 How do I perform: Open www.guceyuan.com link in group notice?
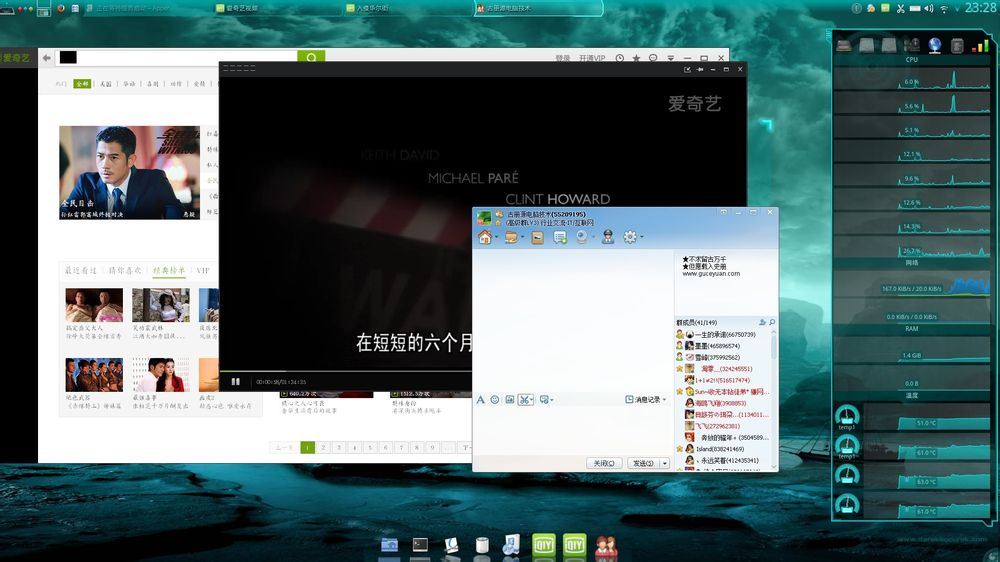coord(711,274)
